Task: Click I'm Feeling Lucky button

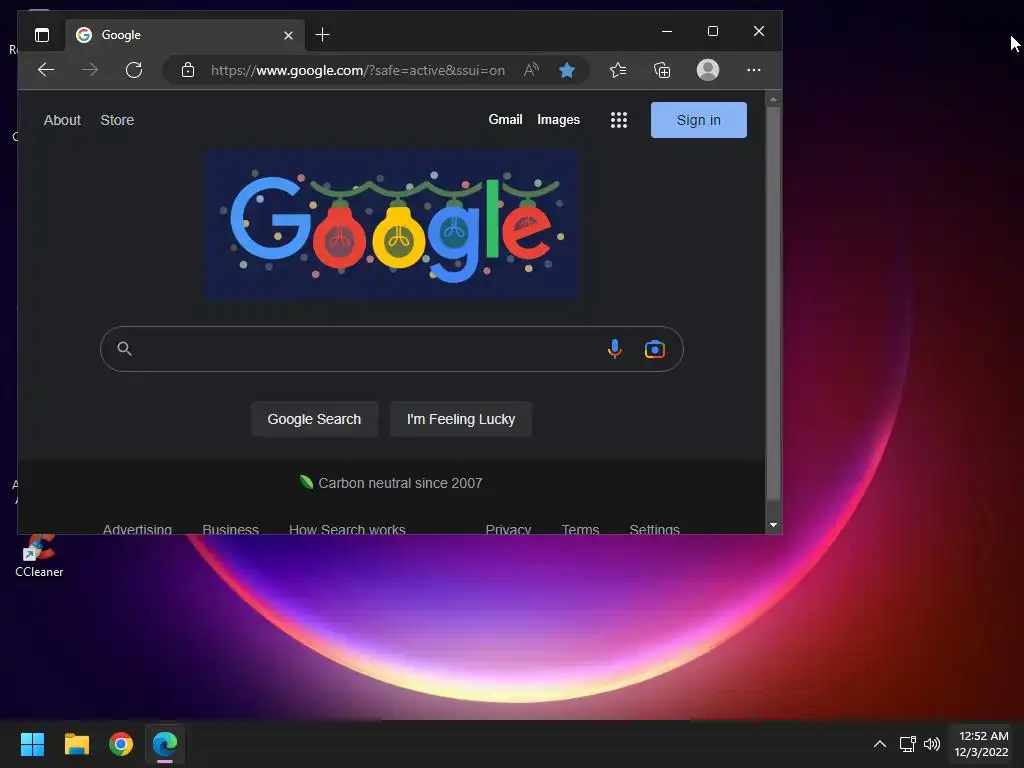Action: point(461,419)
